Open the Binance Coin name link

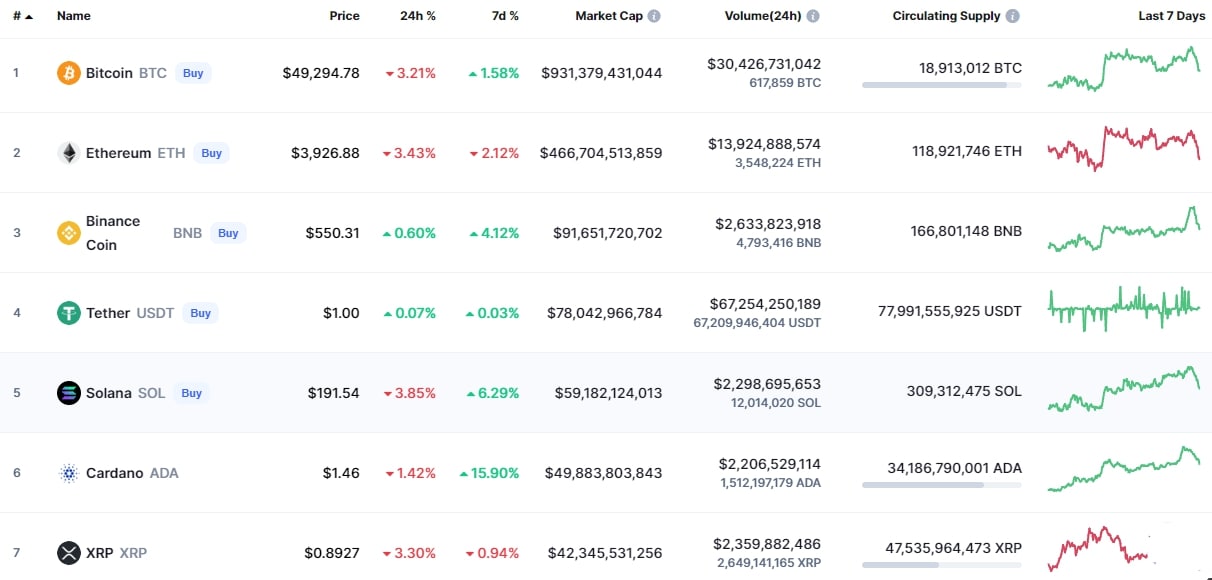(x=113, y=233)
